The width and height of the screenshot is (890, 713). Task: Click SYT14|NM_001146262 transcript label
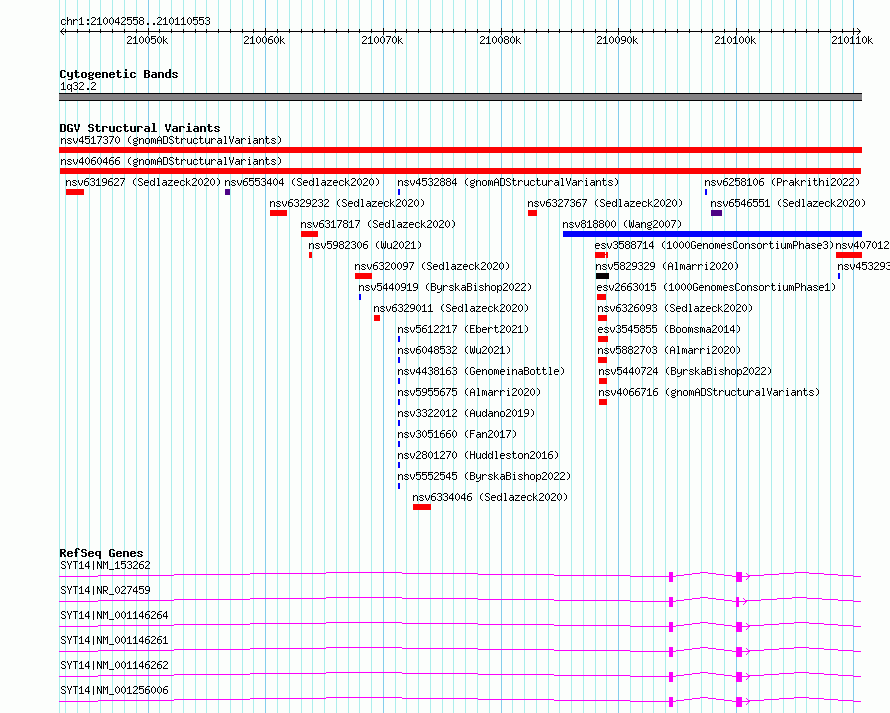115,665
